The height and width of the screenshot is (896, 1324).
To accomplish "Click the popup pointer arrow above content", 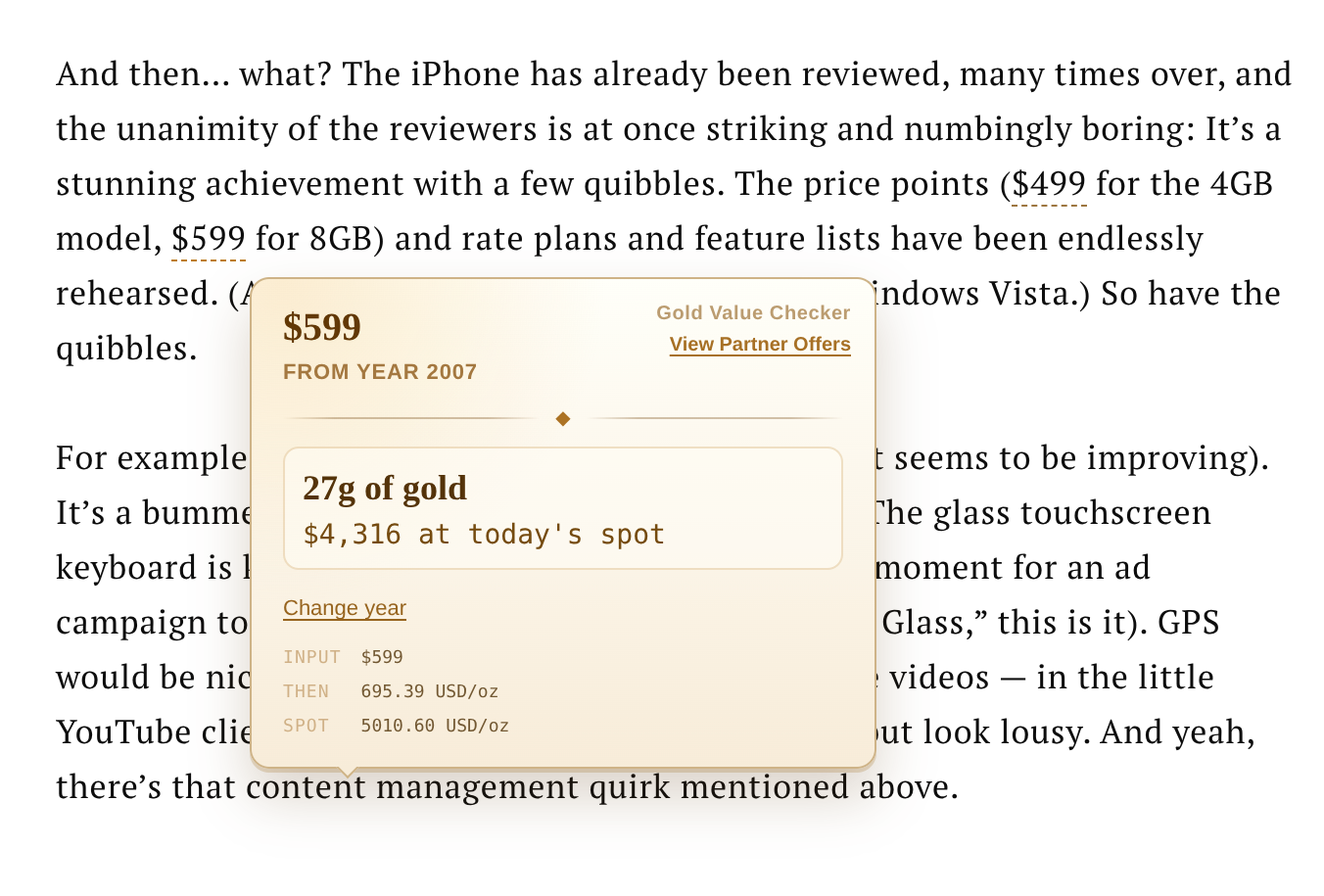I will (x=348, y=767).
